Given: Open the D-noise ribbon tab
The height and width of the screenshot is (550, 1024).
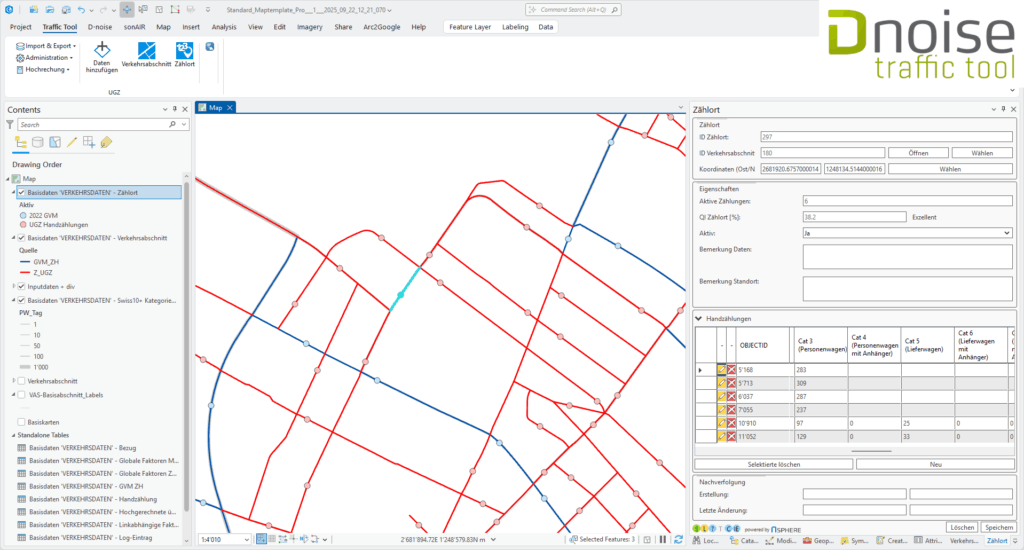Looking at the screenshot, I should point(99,27).
